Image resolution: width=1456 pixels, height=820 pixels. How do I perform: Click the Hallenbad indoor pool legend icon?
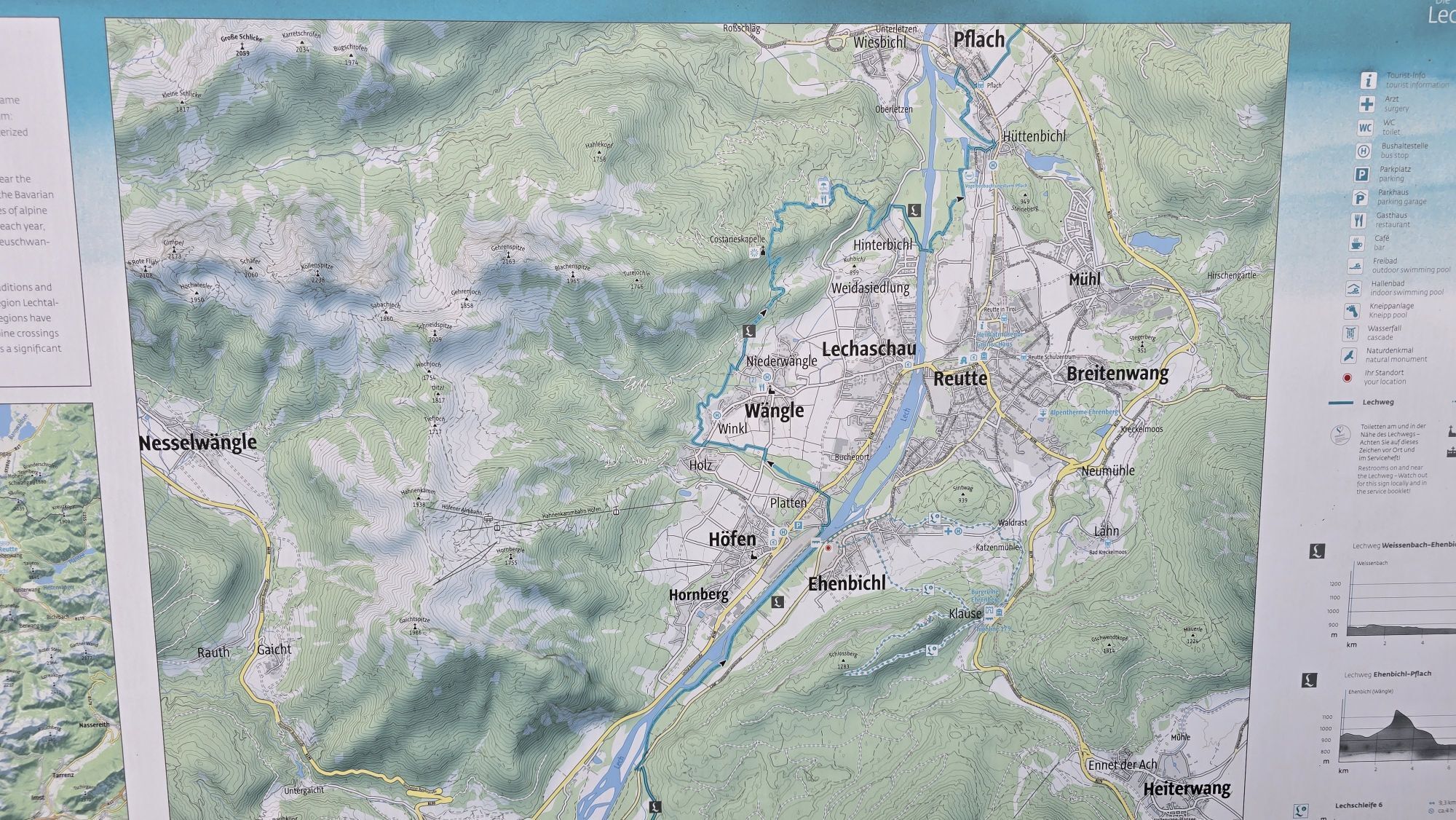(1353, 288)
